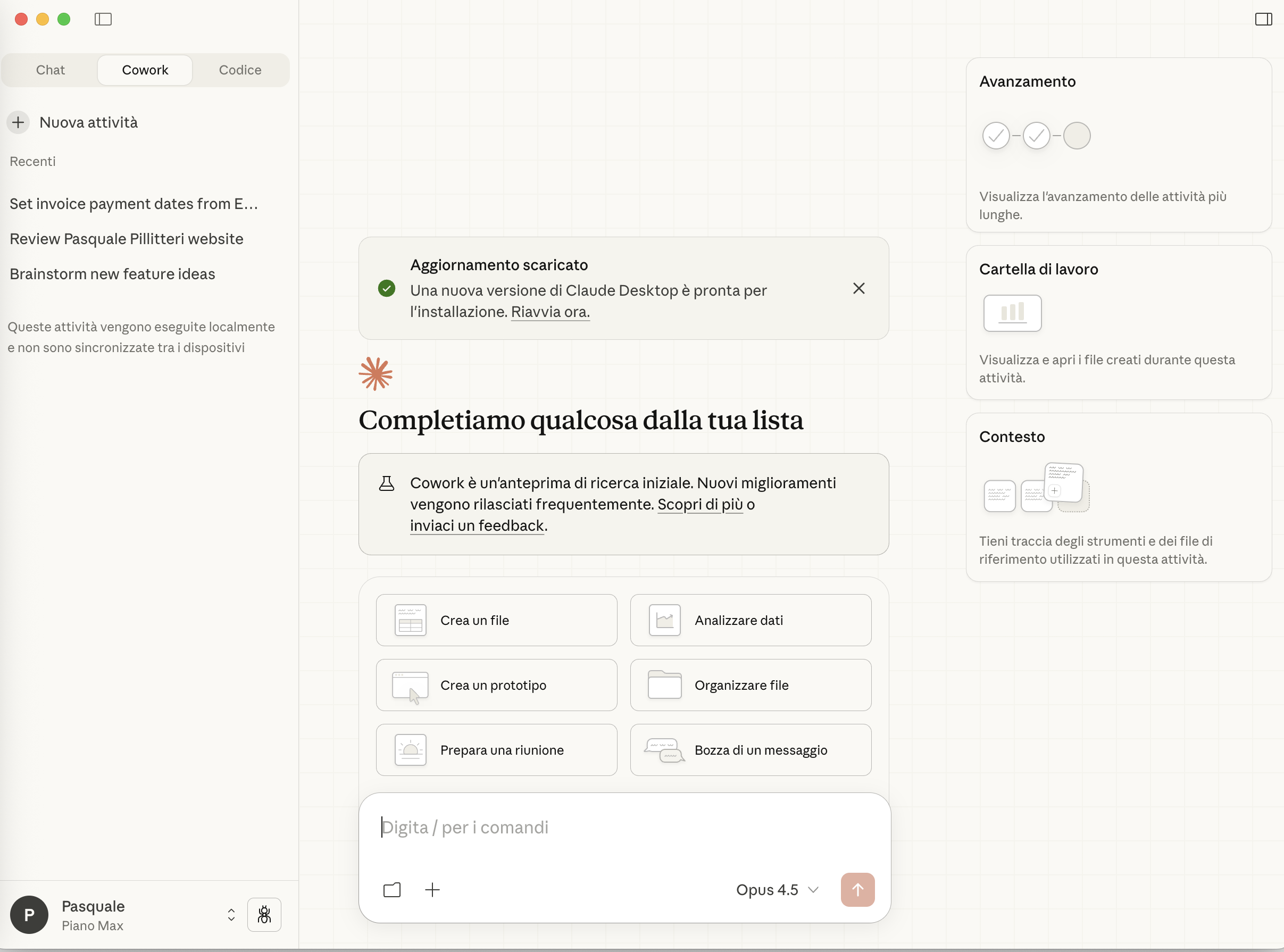Open the Codice tab
Viewport: 1284px width, 952px height.
240,70
